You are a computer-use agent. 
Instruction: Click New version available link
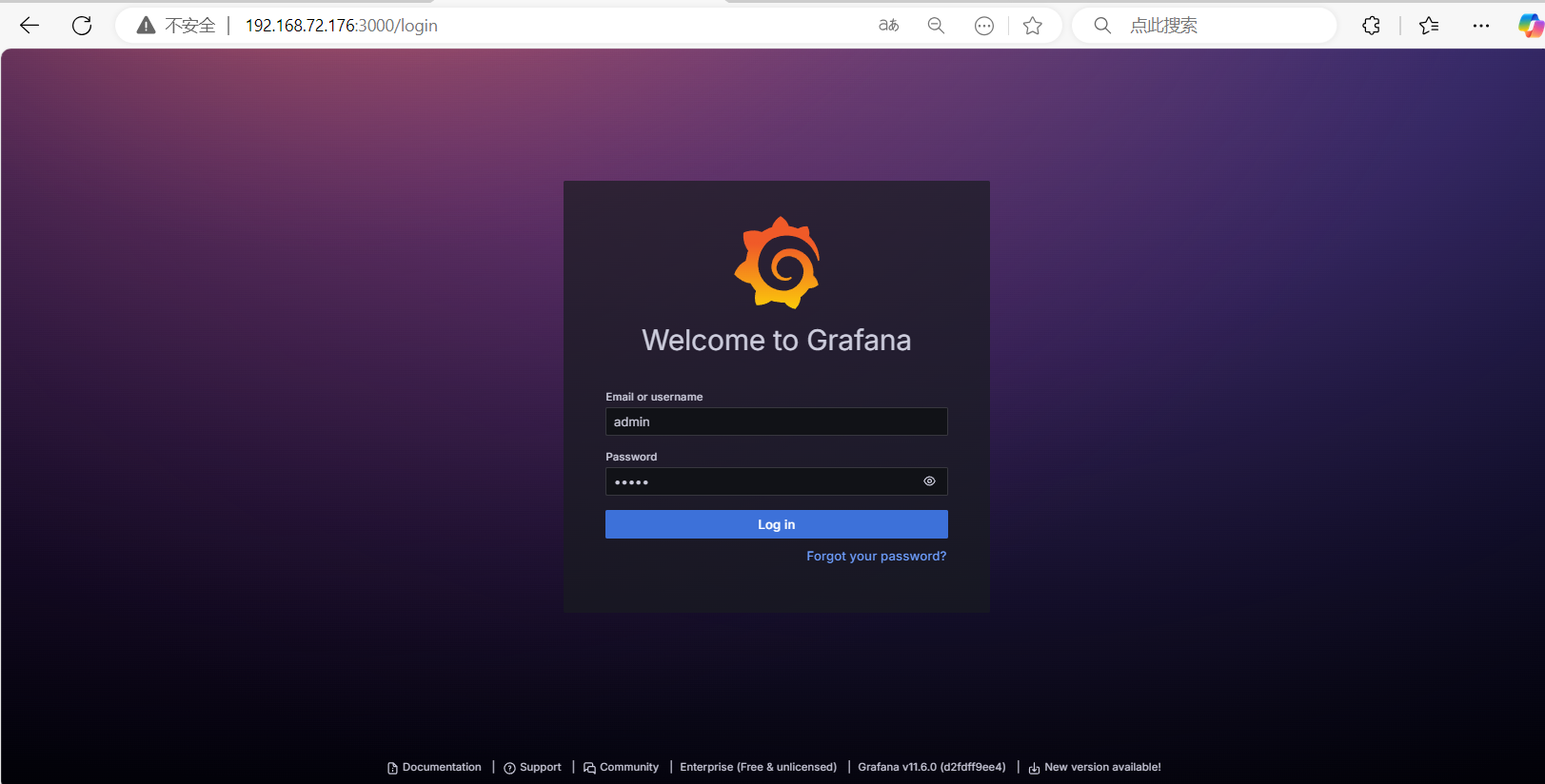[1095, 767]
